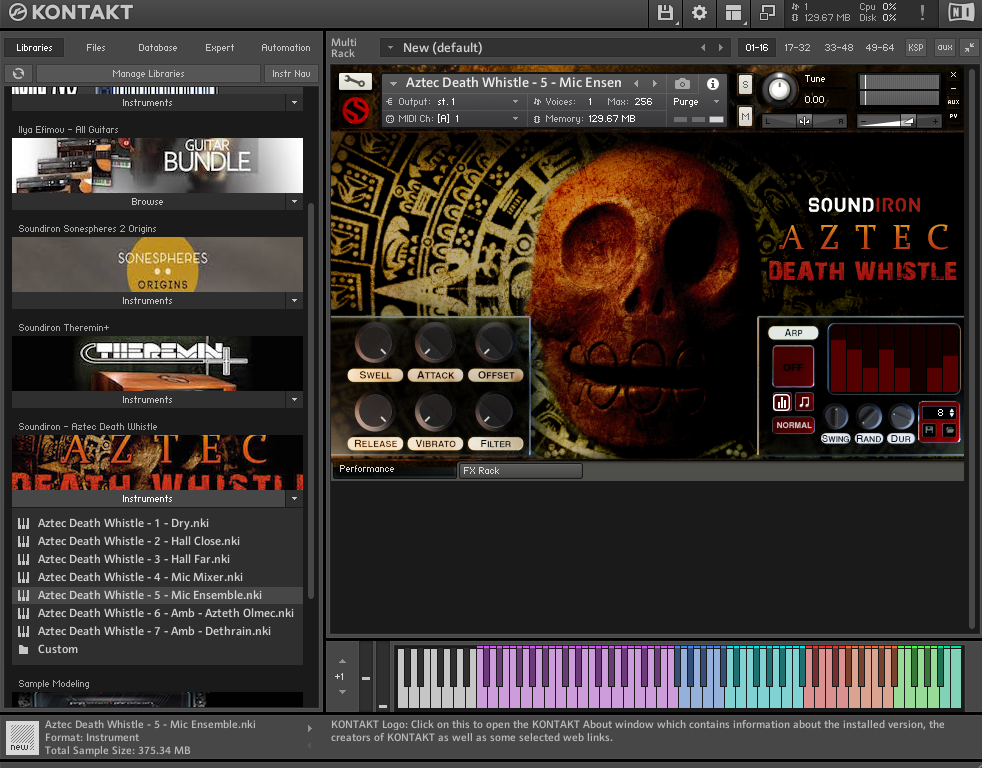Toggle the ARP button

tap(793, 333)
